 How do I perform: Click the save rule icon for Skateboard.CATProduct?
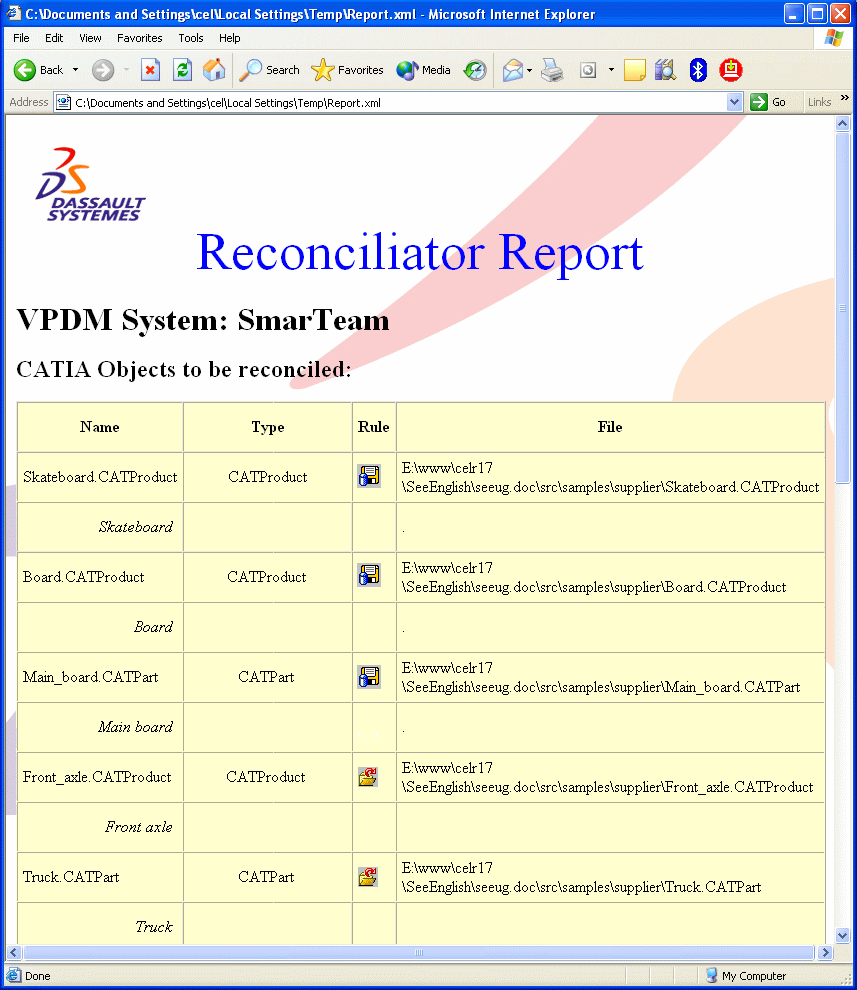[369, 477]
